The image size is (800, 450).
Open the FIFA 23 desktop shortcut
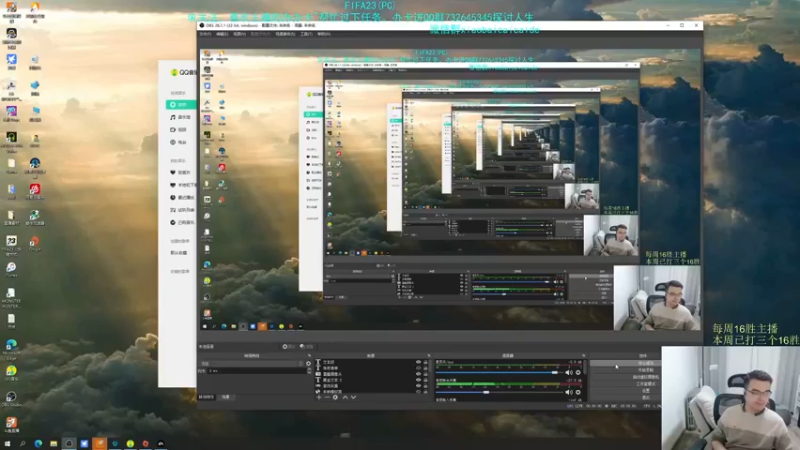(11, 244)
